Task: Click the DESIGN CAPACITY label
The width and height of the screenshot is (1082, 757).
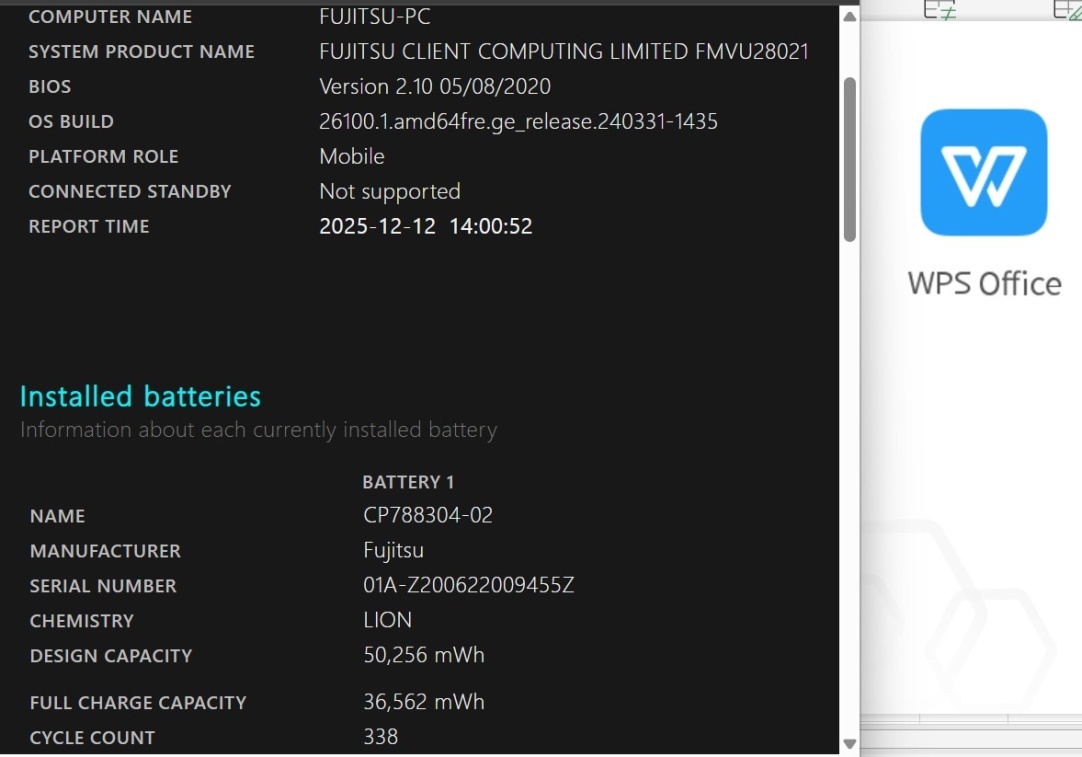Action: (111, 656)
